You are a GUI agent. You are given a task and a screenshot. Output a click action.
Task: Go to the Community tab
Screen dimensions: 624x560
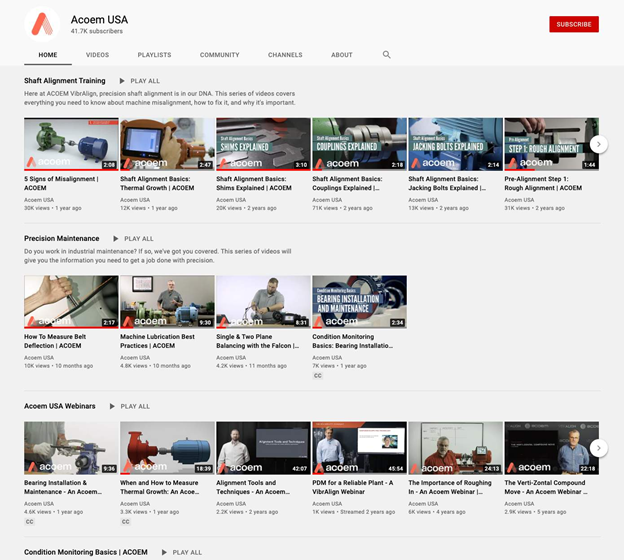point(219,55)
